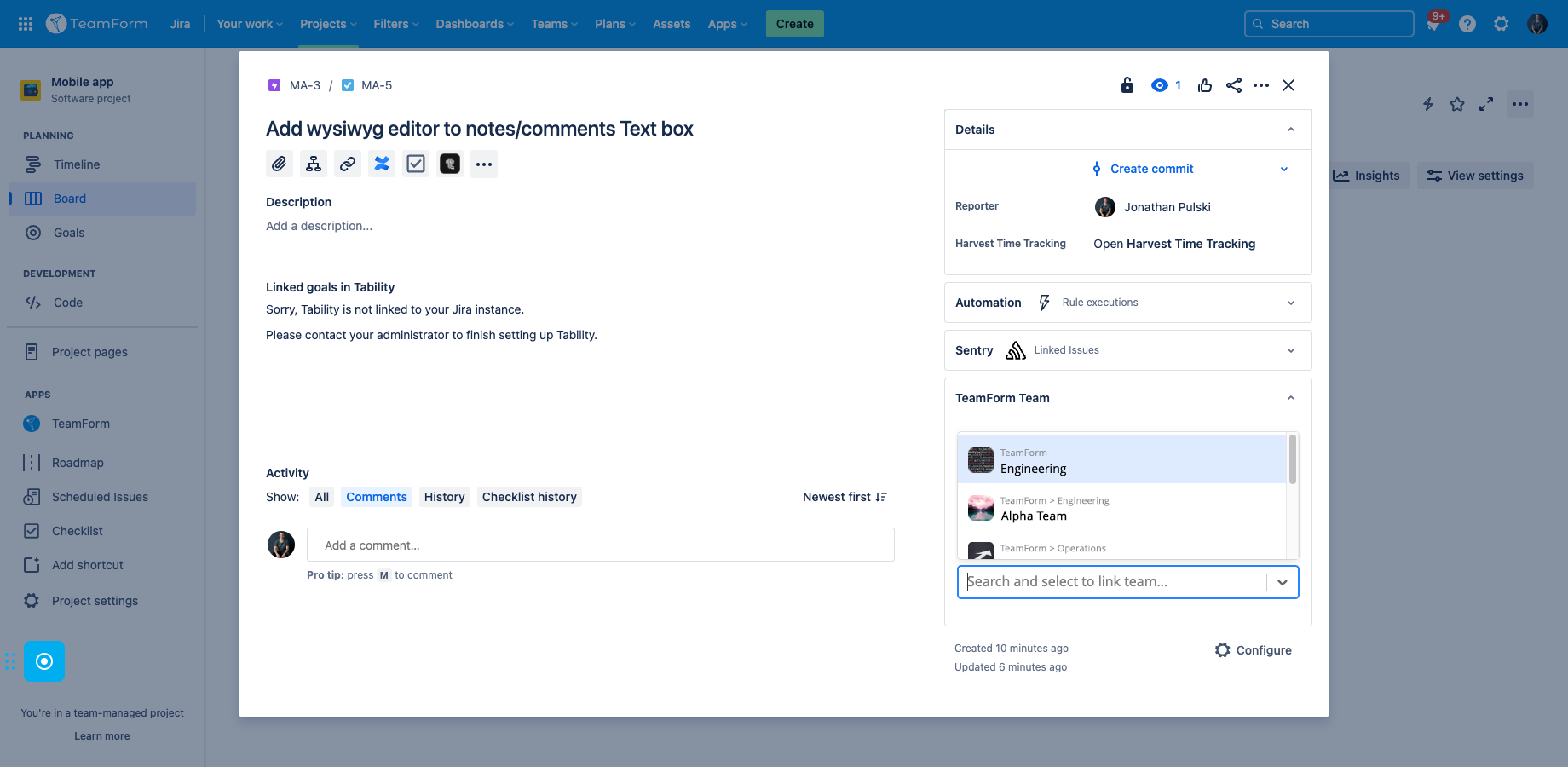The image size is (1568, 767).
Task: Collapse the TeamForm Team panel chevron
Action: coord(1291,398)
